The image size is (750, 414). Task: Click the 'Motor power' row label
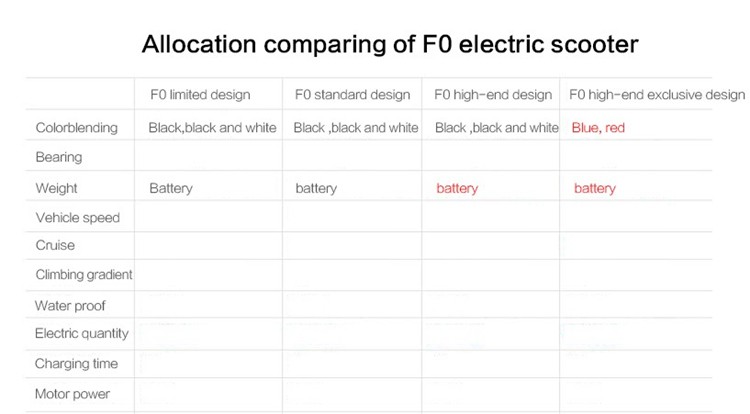click(72, 394)
